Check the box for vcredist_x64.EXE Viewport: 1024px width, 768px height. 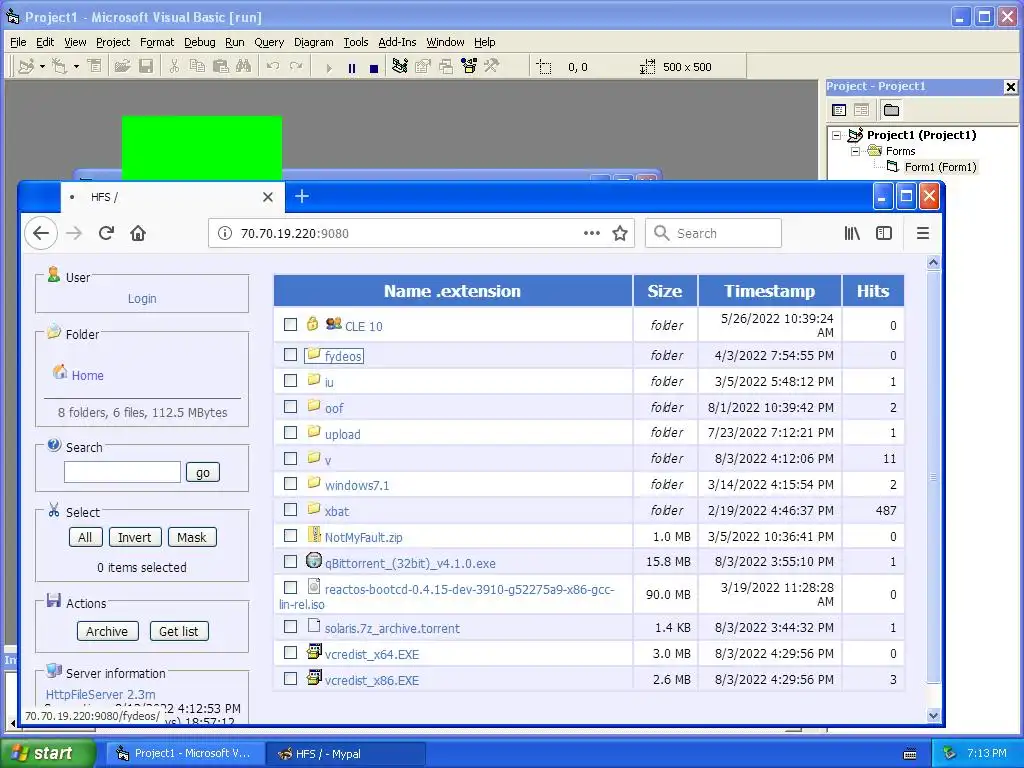click(x=291, y=653)
